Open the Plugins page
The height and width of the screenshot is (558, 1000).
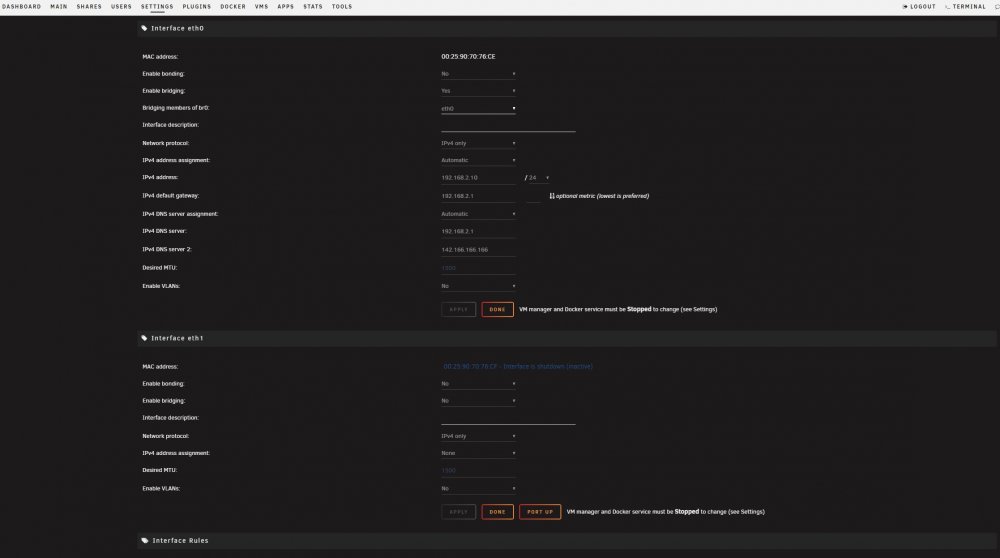click(196, 6)
